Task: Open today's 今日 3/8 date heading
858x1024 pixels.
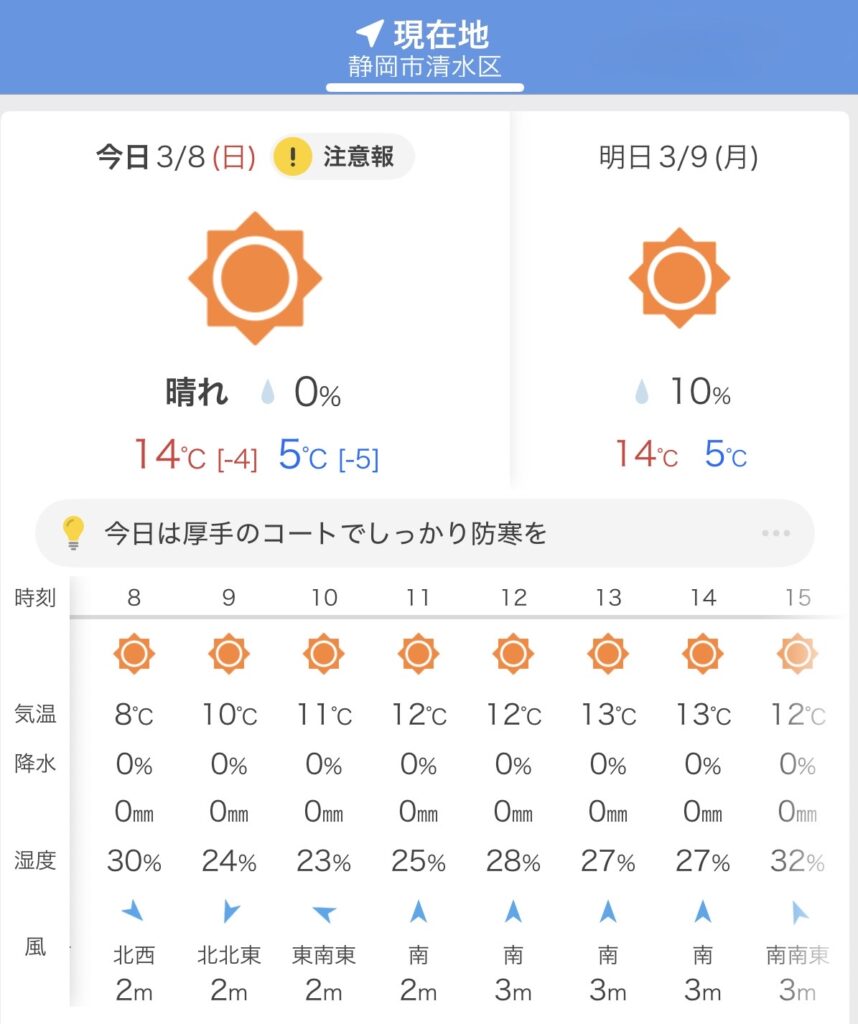Action: [175, 157]
